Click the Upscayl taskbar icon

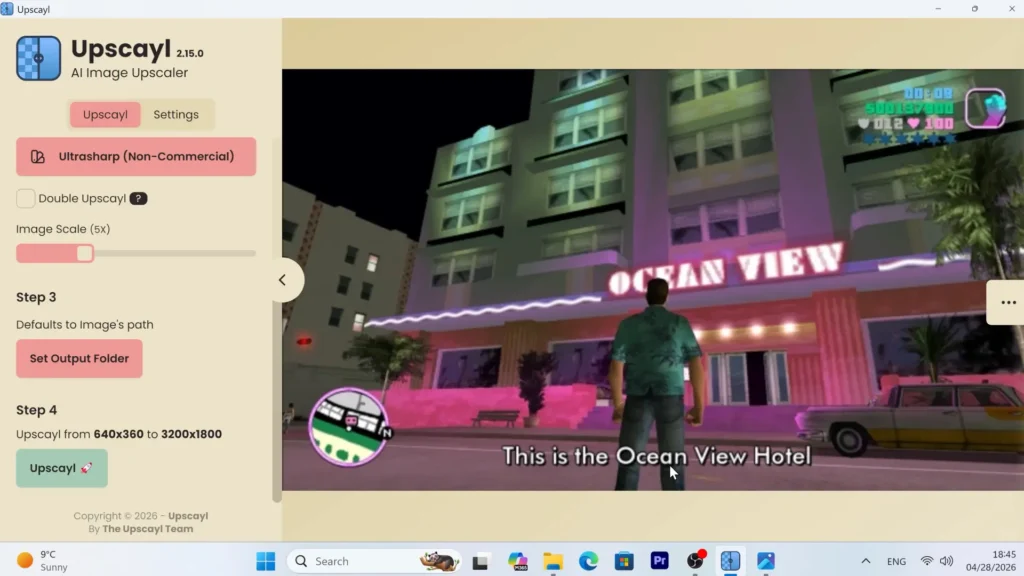click(x=730, y=561)
